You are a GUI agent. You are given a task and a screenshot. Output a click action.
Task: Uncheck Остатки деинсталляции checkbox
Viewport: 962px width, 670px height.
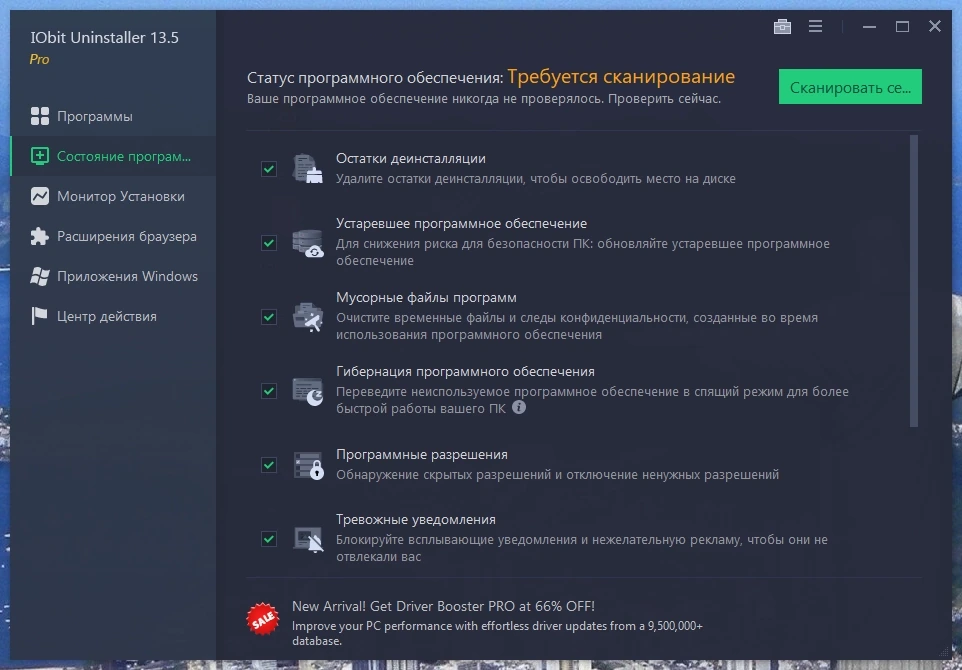coord(269,169)
